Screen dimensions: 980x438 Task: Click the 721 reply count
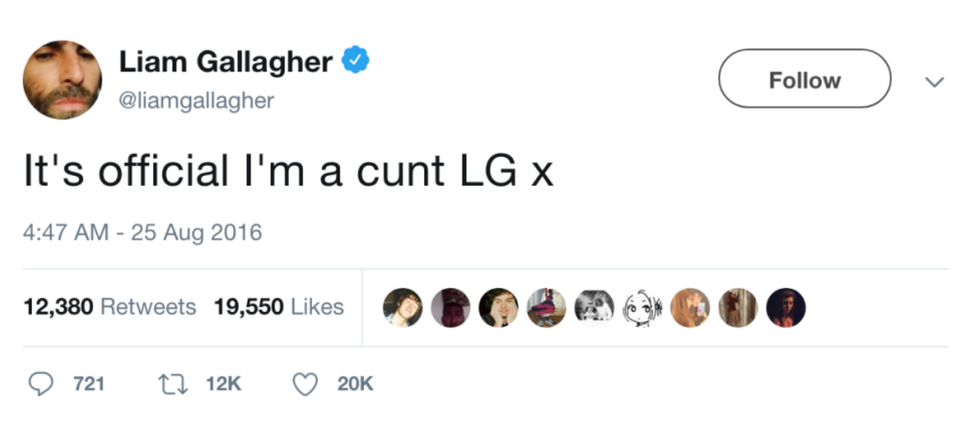tap(89, 384)
